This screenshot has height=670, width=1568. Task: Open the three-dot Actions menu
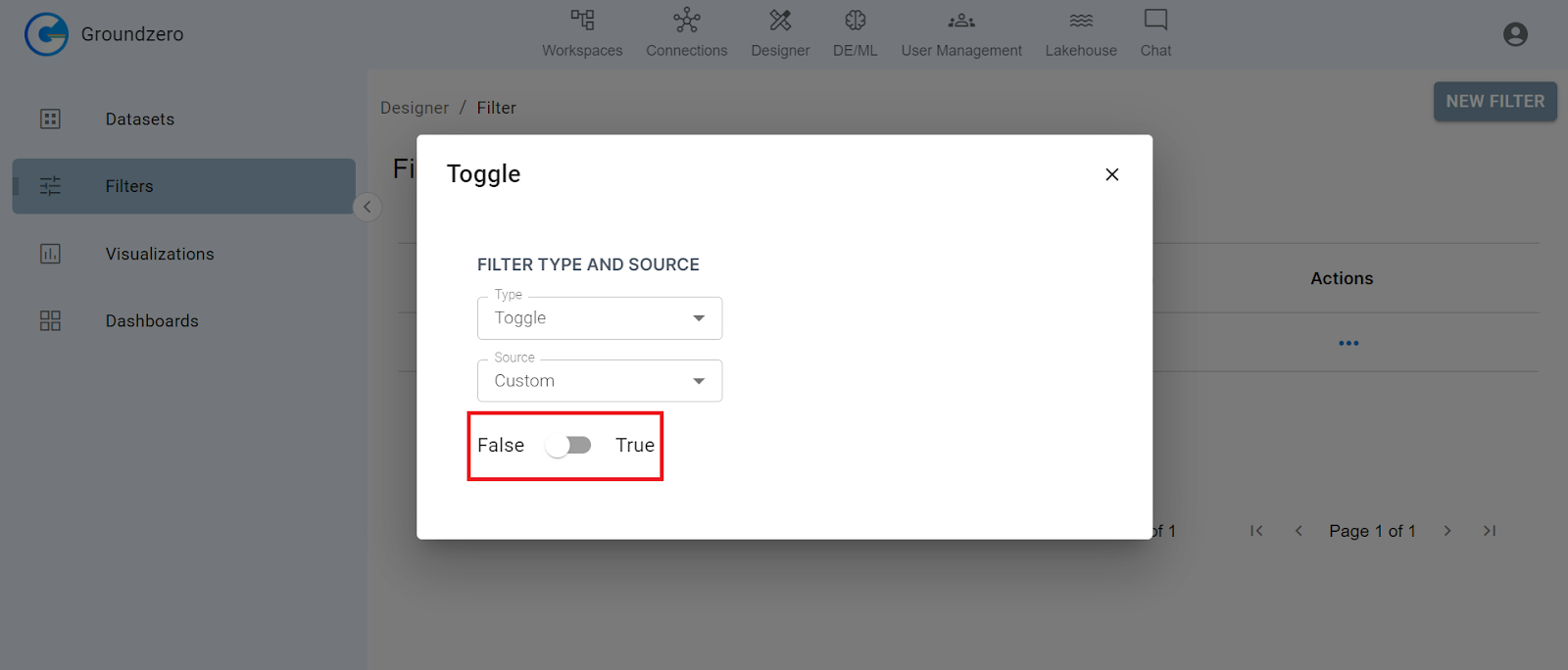point(1348,343)
